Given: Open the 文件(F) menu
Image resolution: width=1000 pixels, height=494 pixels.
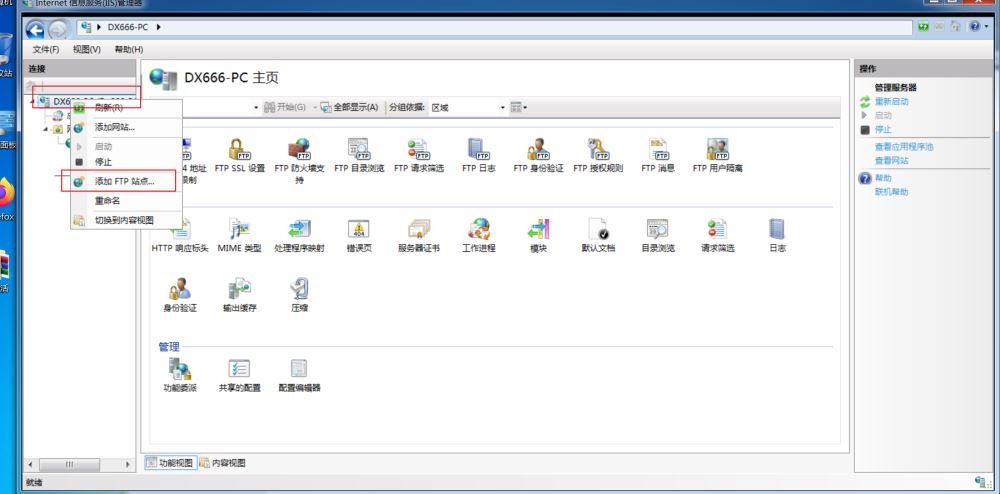Looking at the screenshot, I should click(46, 49).
